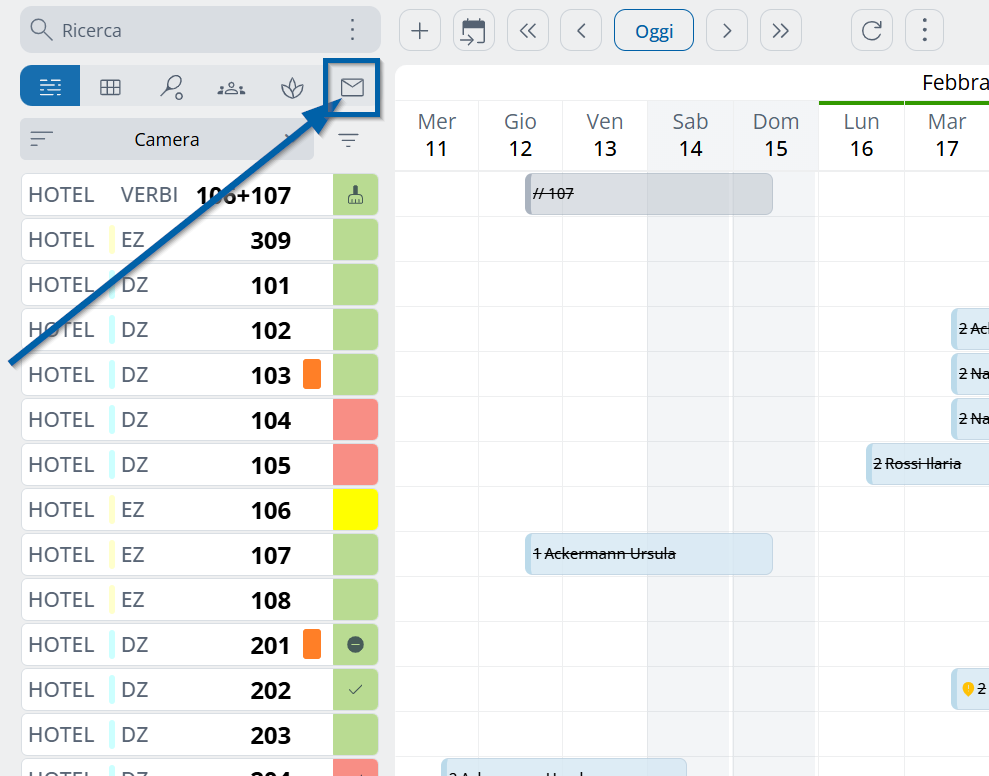
Task: Open the filter icon next to Camera
Action: (348, 140)
